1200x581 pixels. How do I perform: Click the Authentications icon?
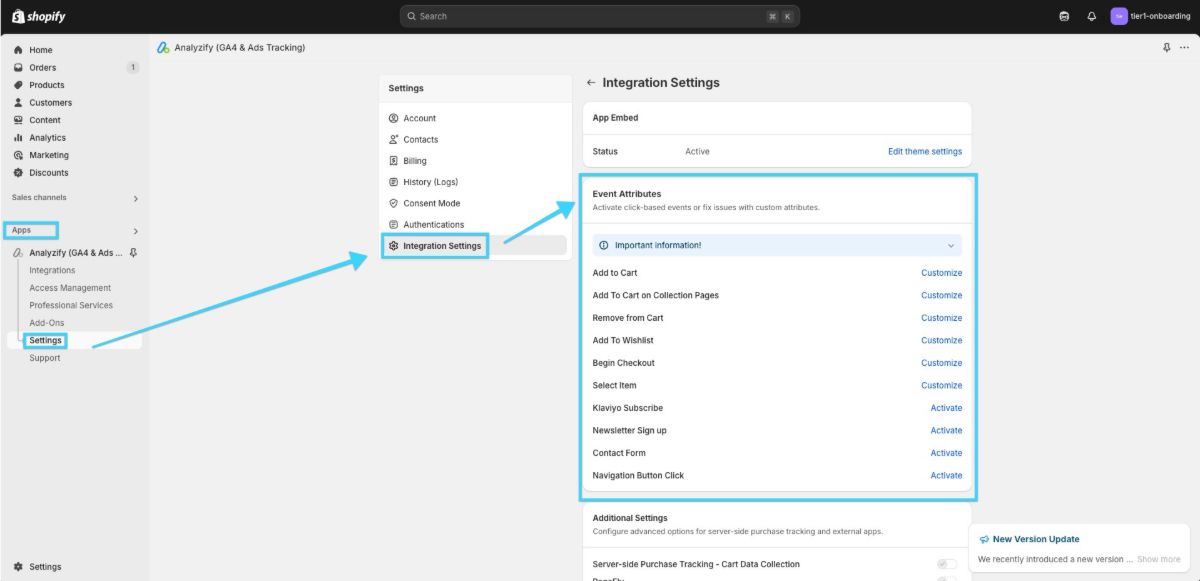click(x=394, y=224)
